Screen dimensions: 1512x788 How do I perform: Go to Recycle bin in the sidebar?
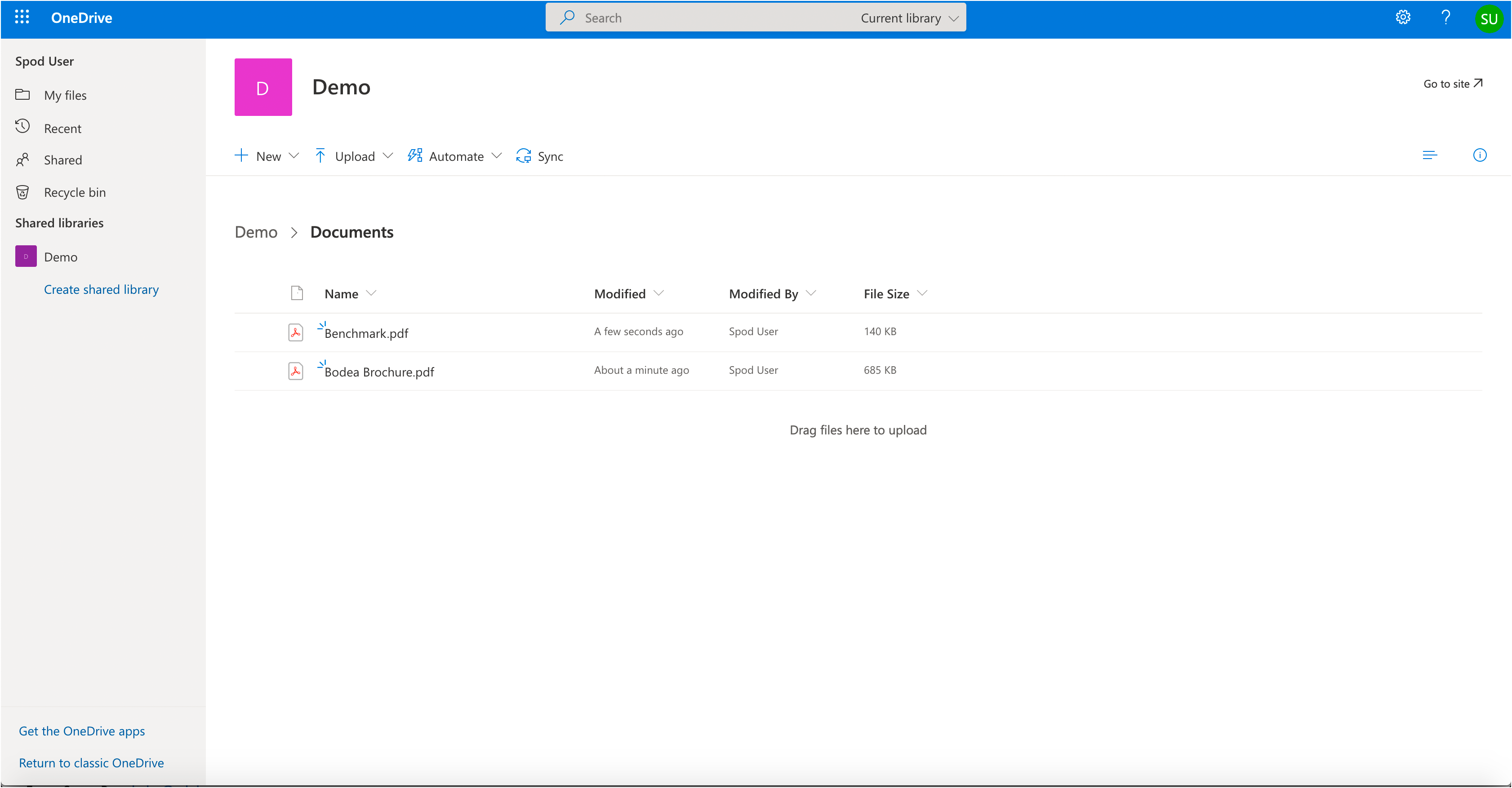(75, 192)
